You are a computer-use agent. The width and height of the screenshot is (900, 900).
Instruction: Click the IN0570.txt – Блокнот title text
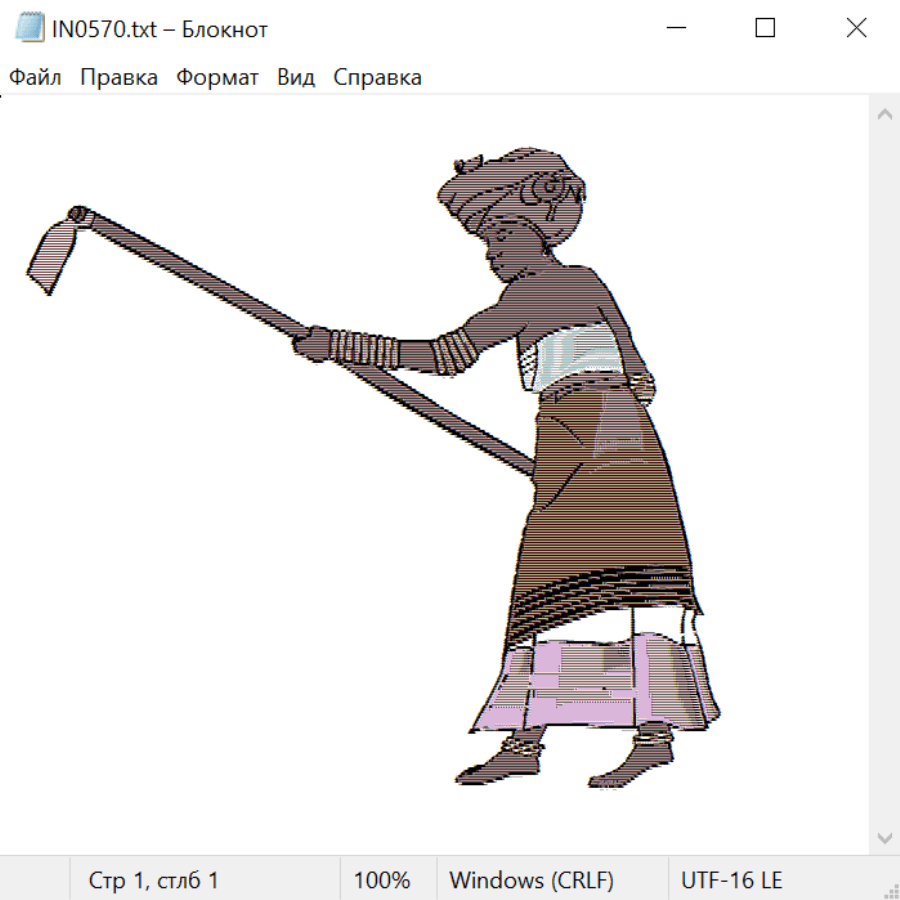click(x=160, y=29)
